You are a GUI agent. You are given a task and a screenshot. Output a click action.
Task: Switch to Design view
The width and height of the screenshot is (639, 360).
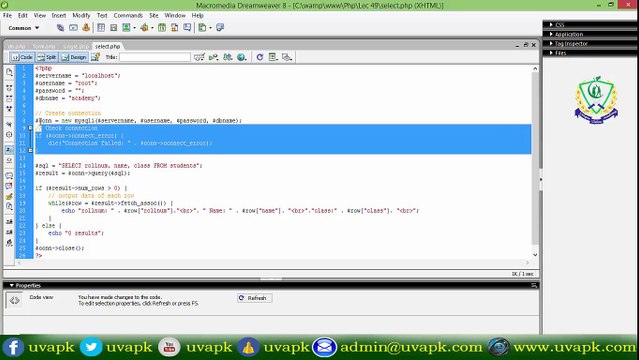pyautogui.click(x=74, y=57)
